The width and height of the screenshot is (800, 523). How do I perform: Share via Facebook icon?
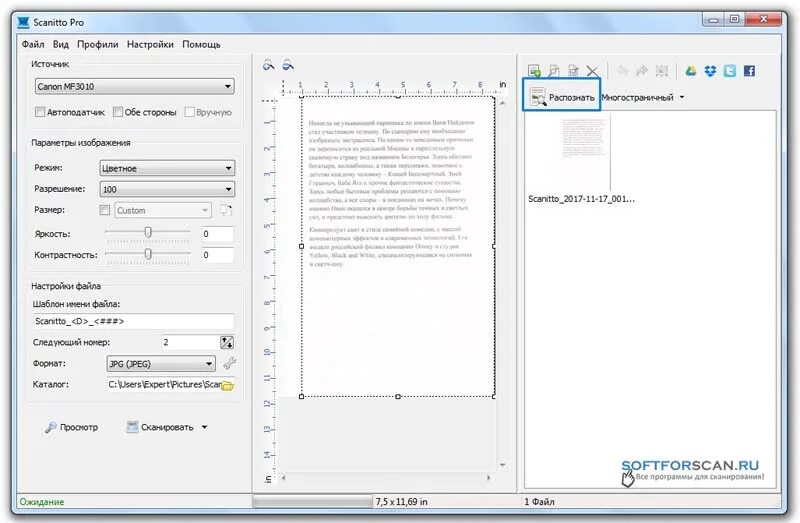[749, 71]
